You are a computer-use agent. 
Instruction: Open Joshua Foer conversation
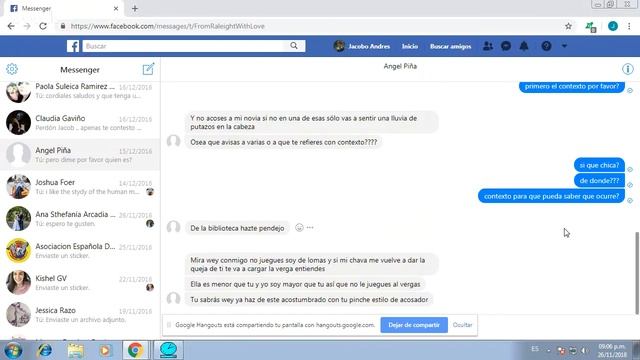coord(80,187)
